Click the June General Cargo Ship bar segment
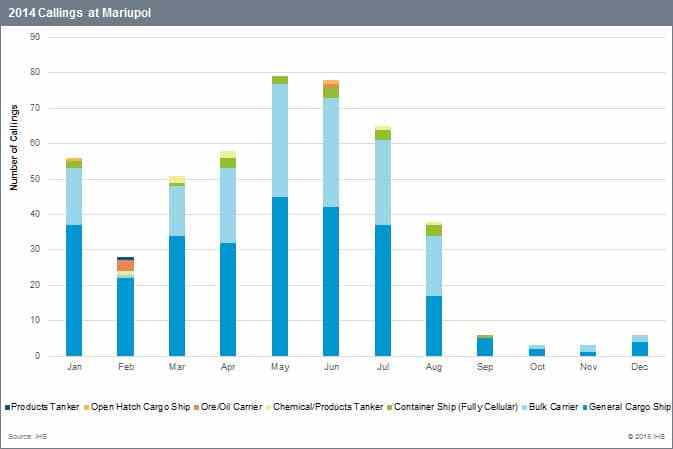 (331, 282)
